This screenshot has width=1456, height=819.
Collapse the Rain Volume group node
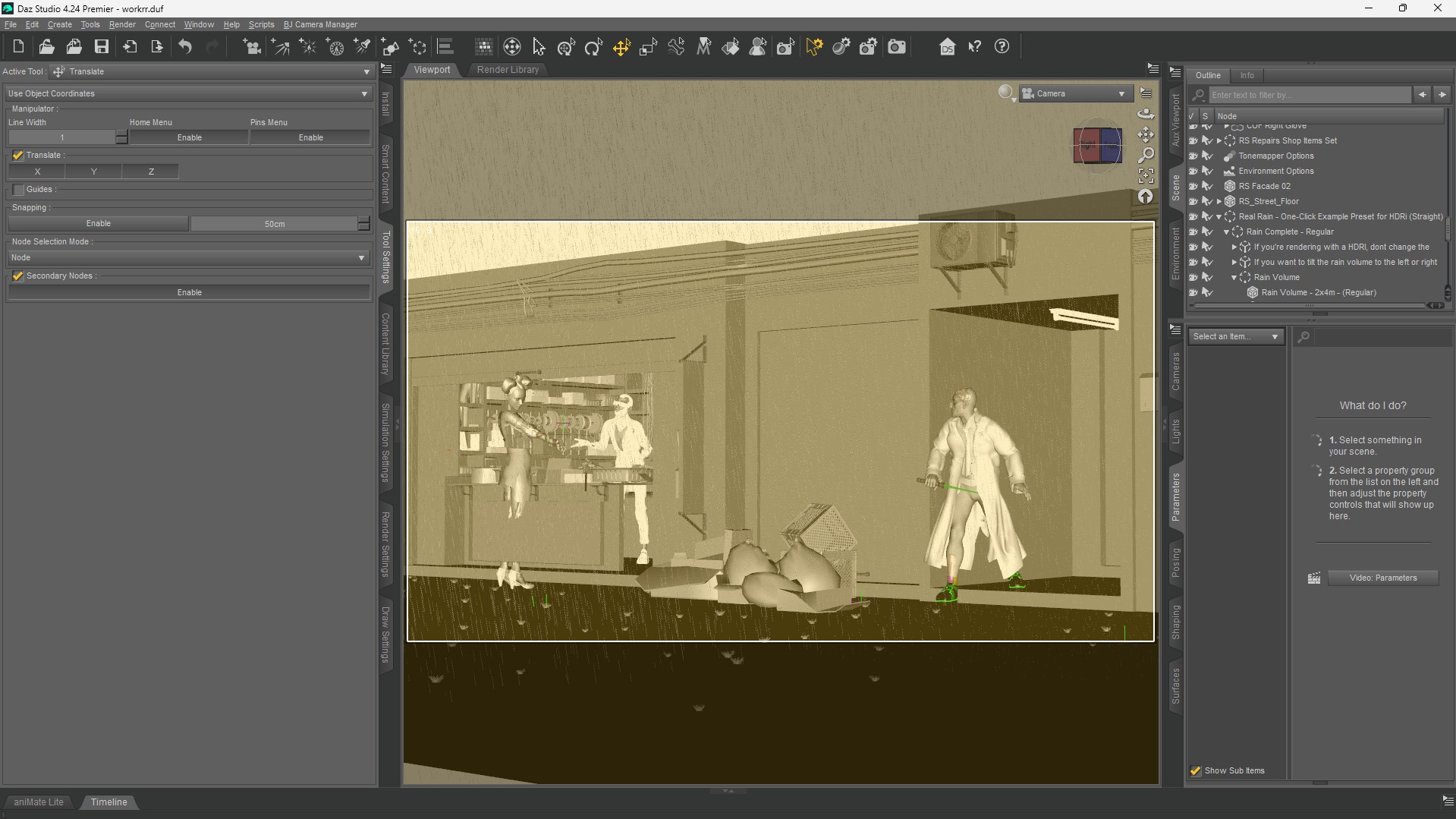click(1234, 278)
